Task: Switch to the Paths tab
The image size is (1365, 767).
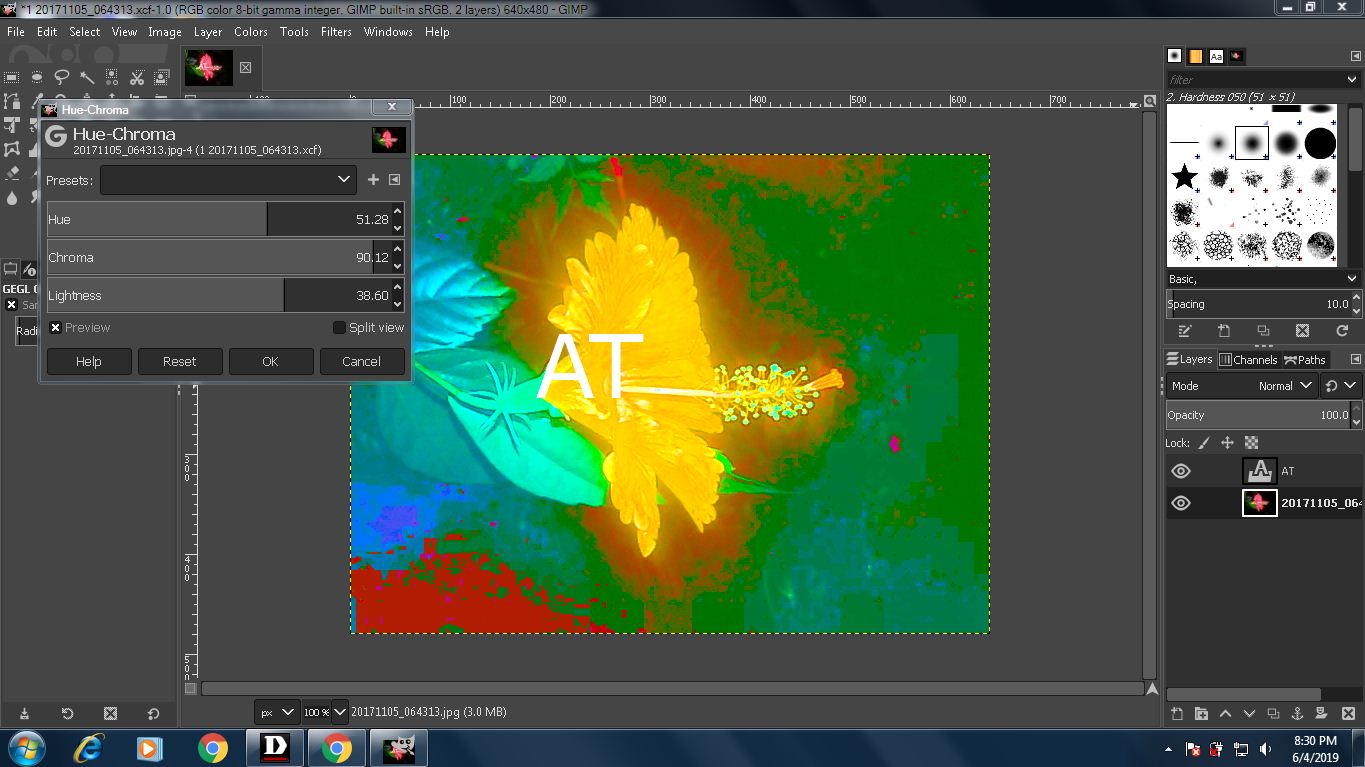Action: pos(1305,360)
